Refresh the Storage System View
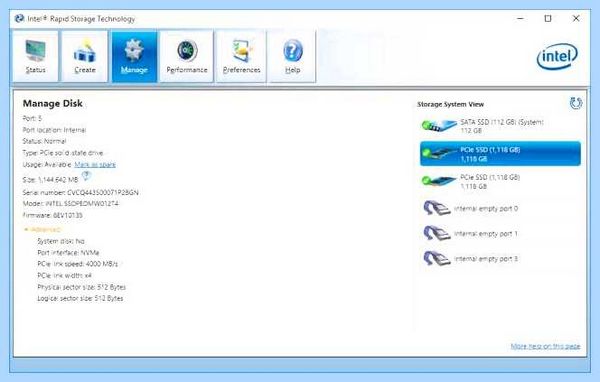600x382 pixels. coord(576,103)
